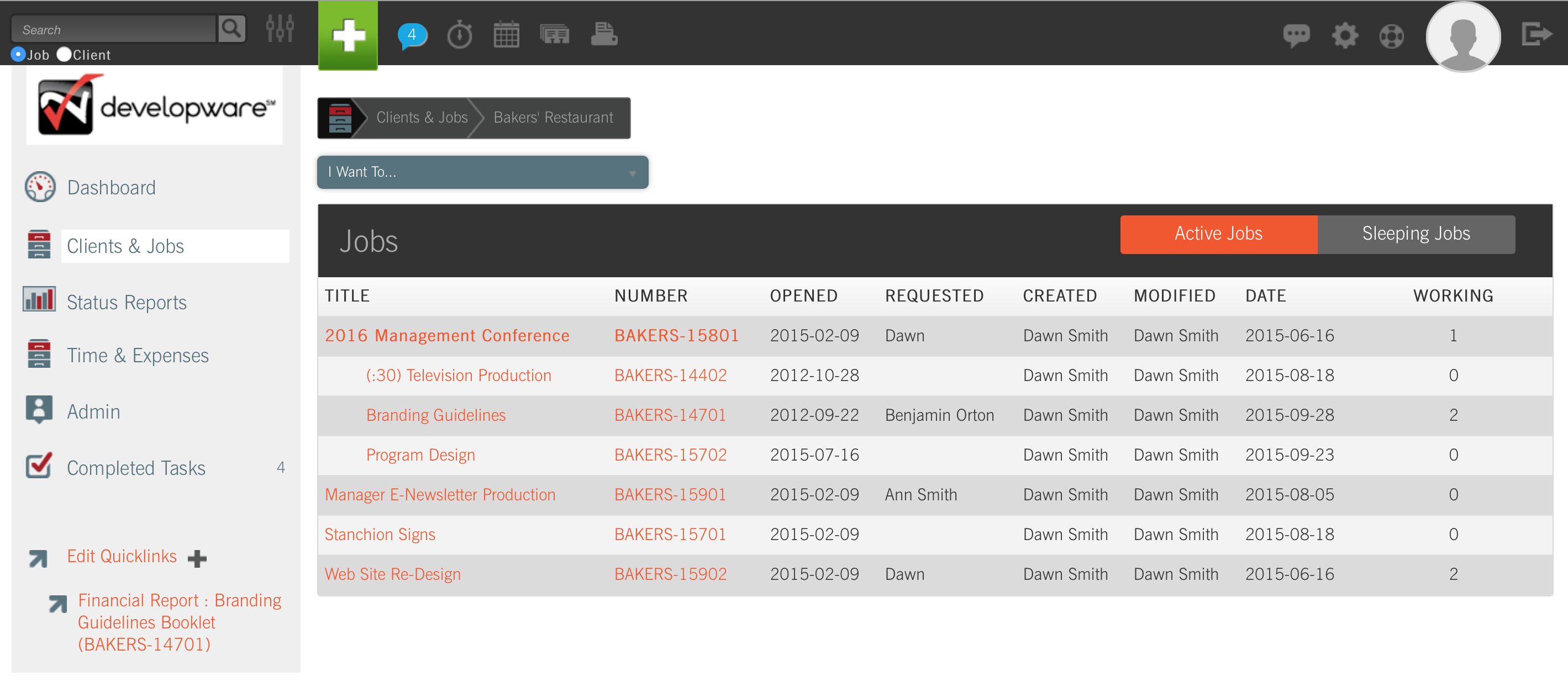Image resolution: width=1568 pixels, height=687 pixels.
Task: Click the Completed Tasks checkmark icon
Action: point(39,466)
